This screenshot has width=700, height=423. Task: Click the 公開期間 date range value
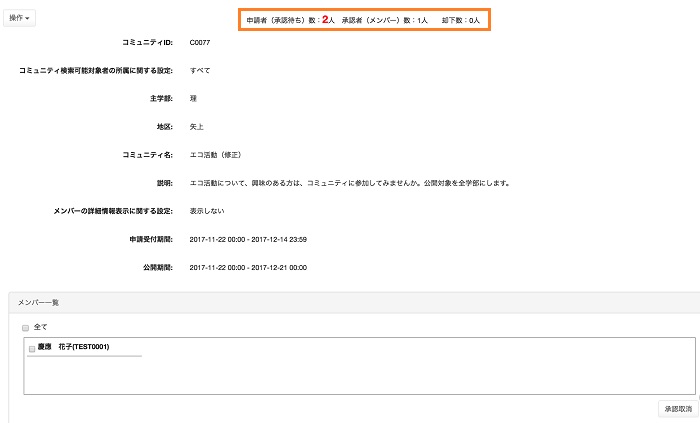point(247,268)
